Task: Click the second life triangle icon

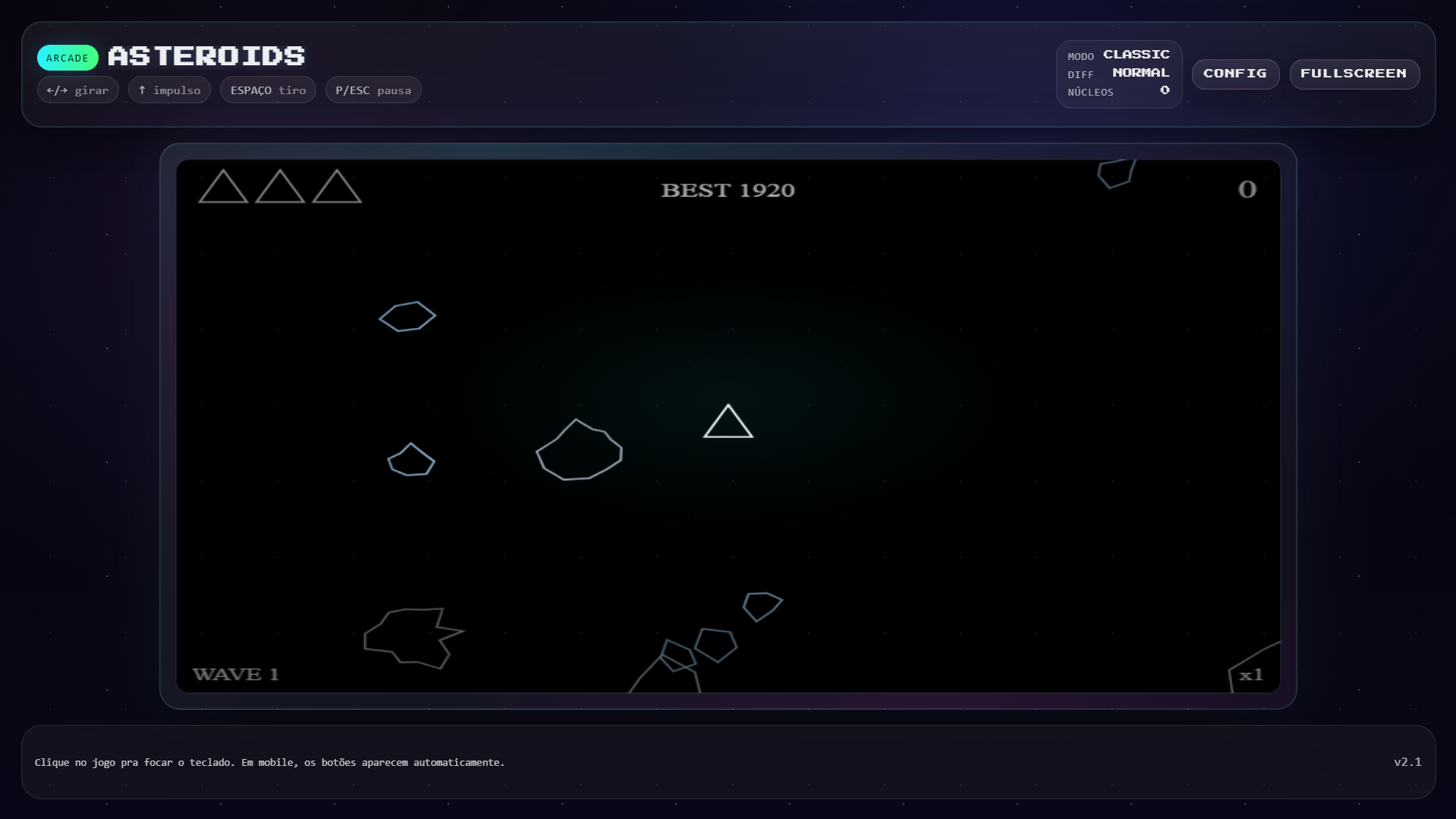Action: [x=280, y=187]
